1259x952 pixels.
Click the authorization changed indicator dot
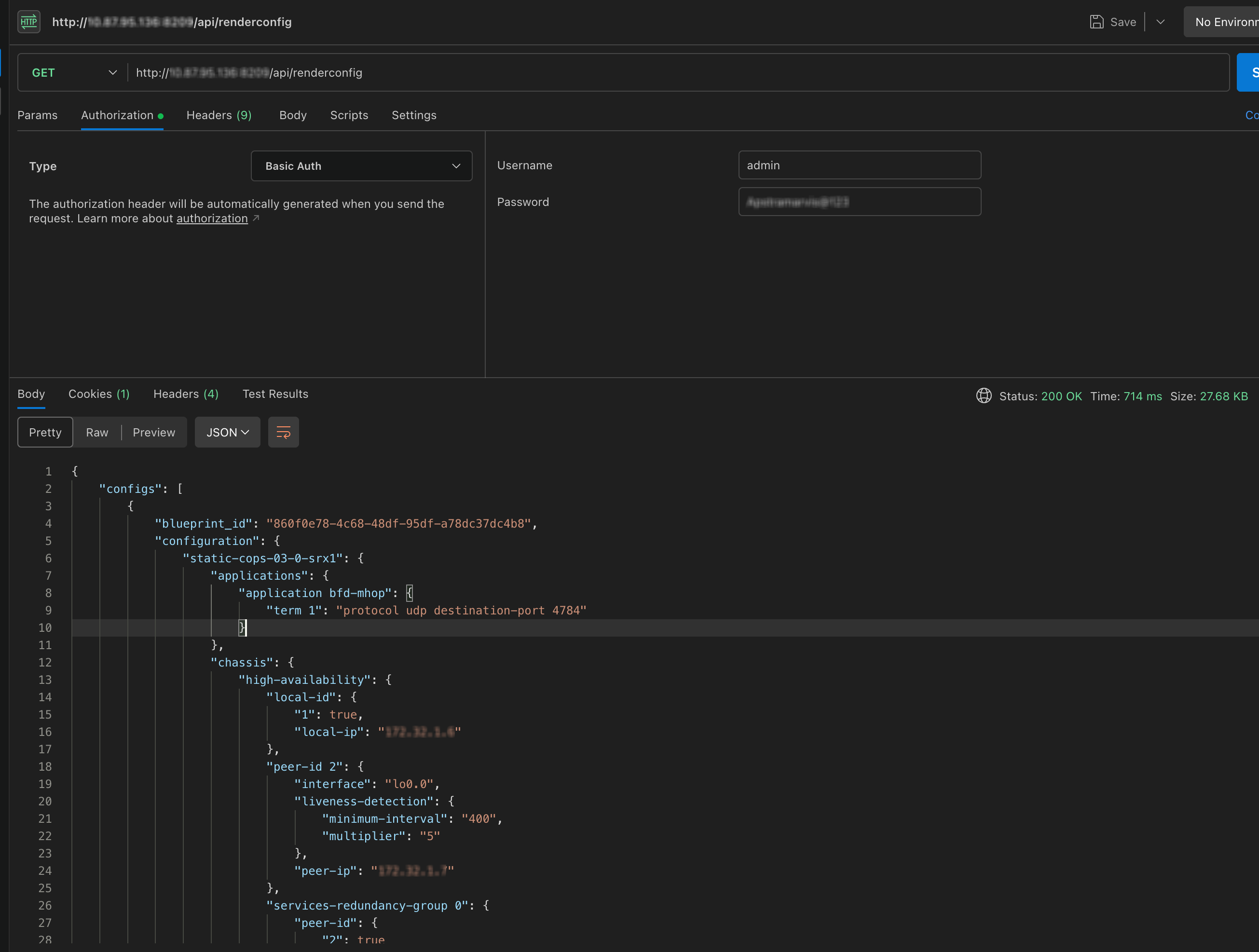point(161,115)
